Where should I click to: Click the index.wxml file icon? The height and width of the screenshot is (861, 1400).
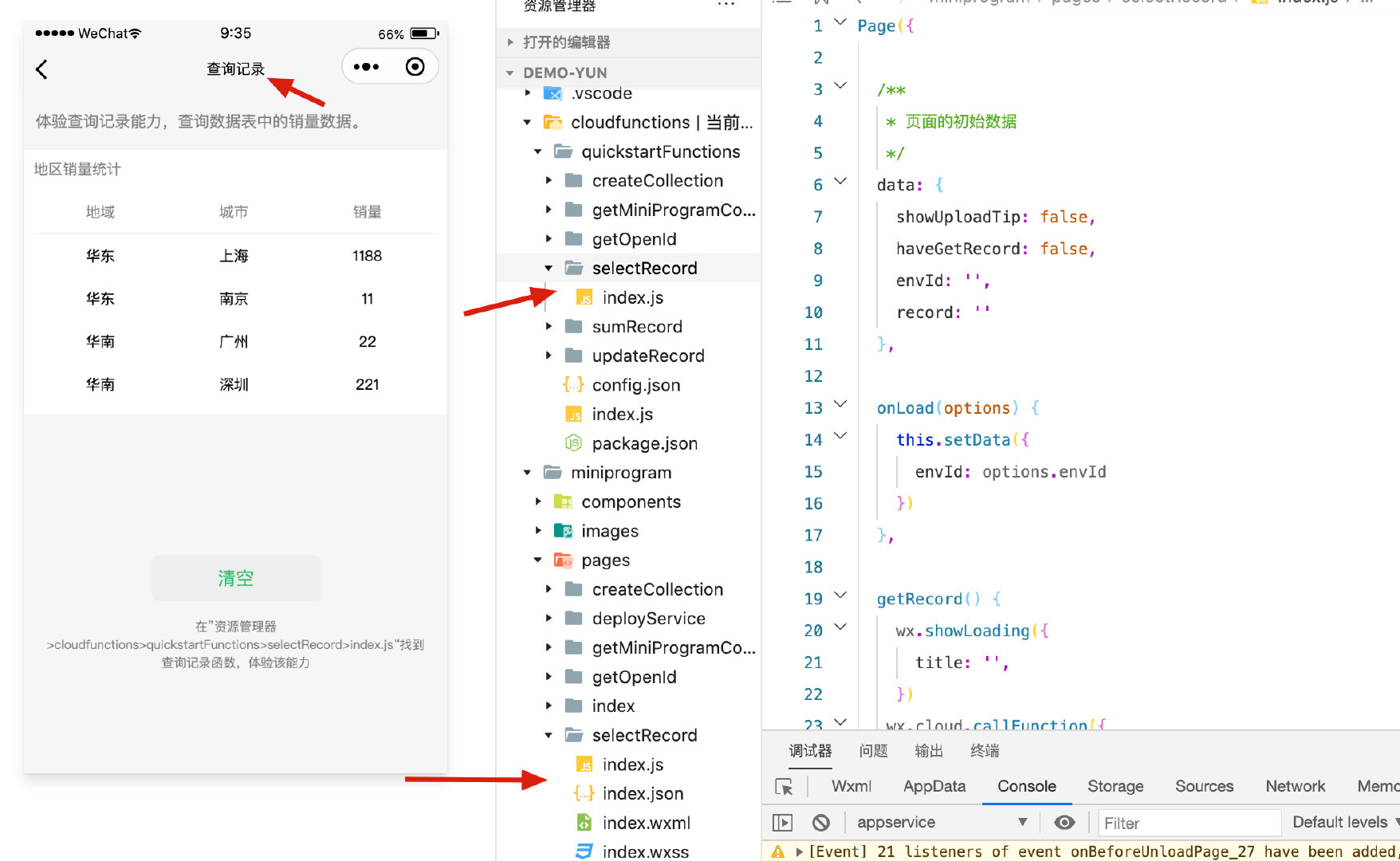[x=584, y=822]
